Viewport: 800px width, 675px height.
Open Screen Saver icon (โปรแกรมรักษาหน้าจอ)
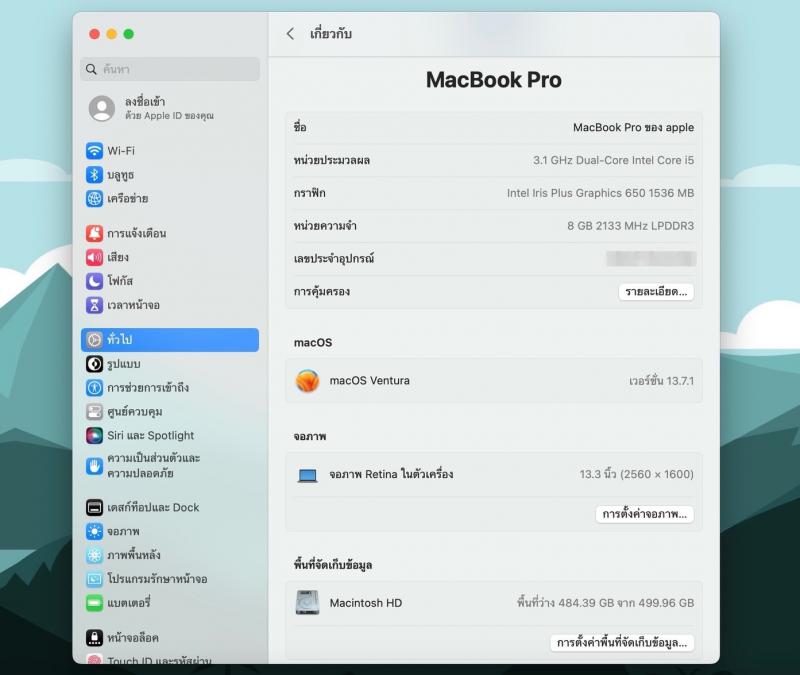pos(94,579)
